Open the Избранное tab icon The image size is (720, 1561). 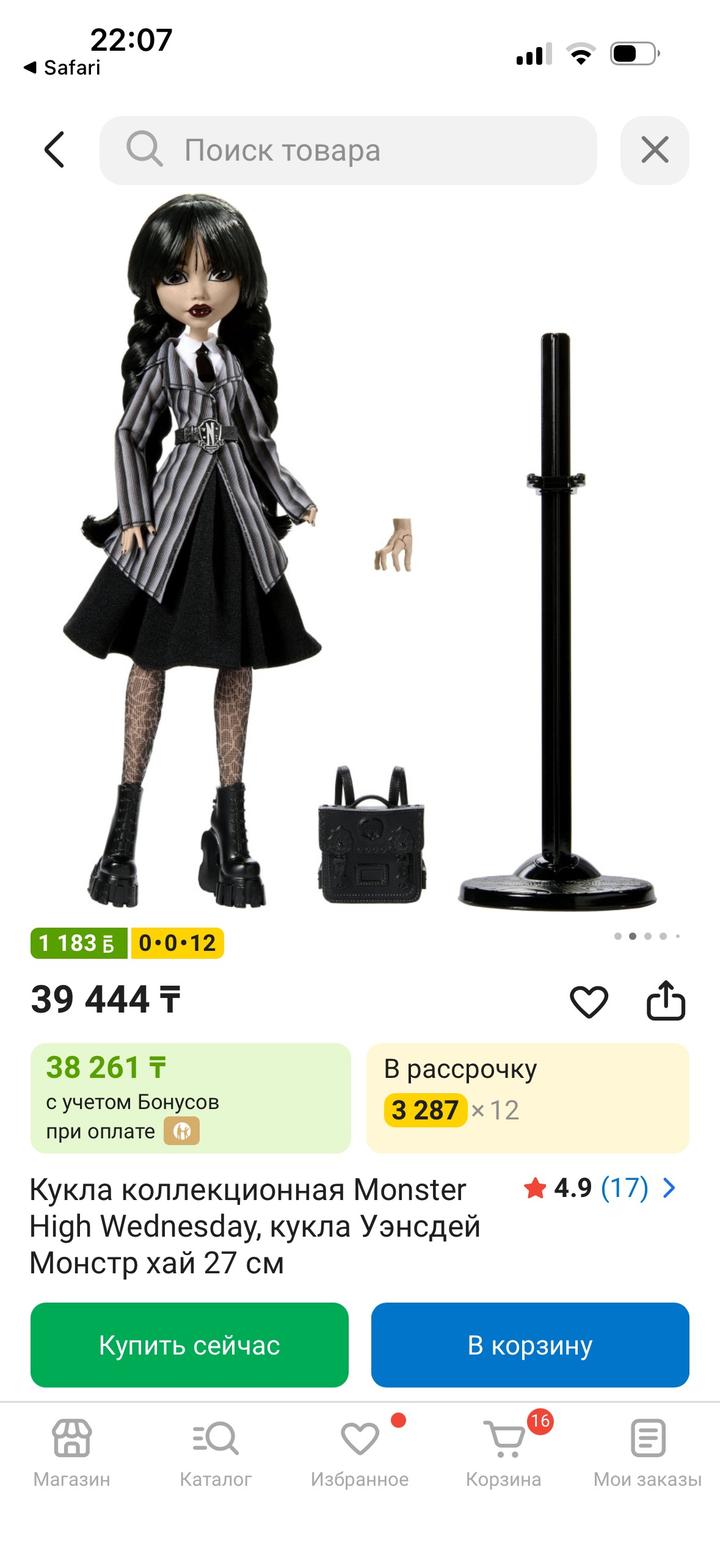click(x=360, y=1439)
